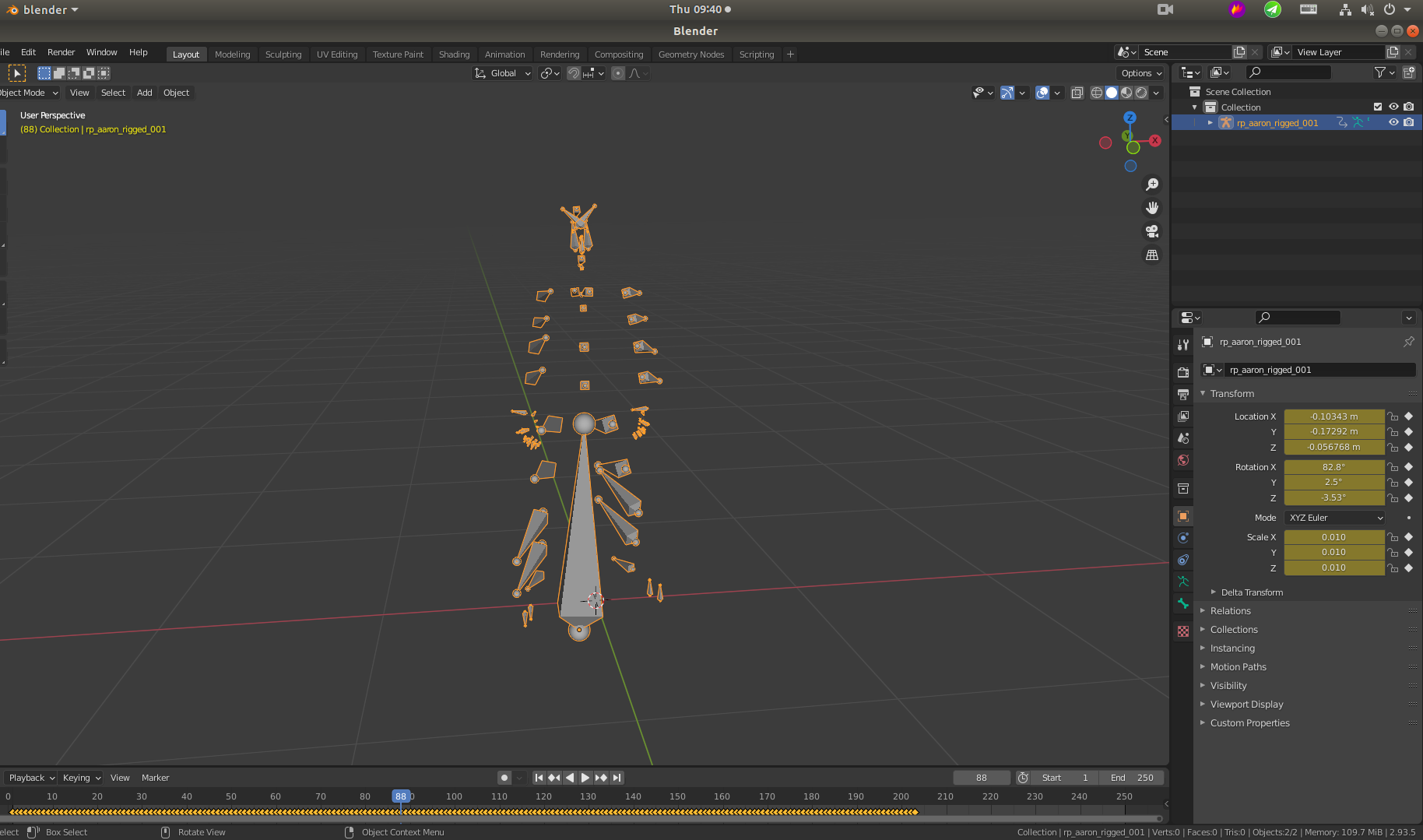Toggle the Collection exclude checkbox
This screenshot has height=840, width=1423.
pyautogui.click(x=1378, y=107)
